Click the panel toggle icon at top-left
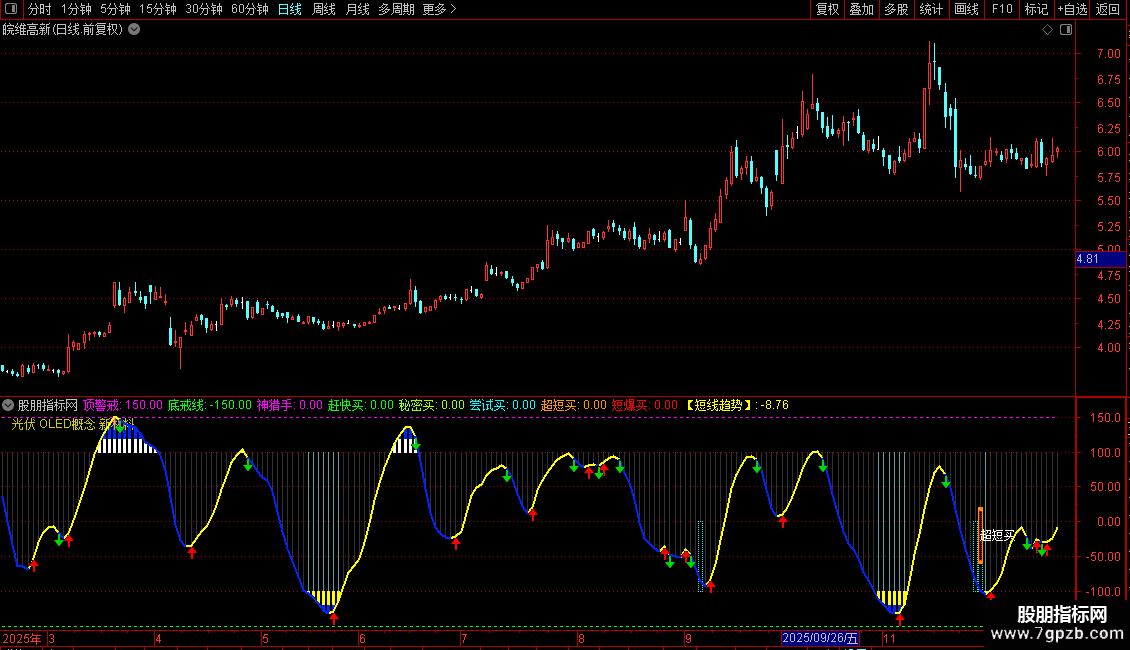Image resolution: width=1130 pixels, height=650 pixels. coord(11,9)
